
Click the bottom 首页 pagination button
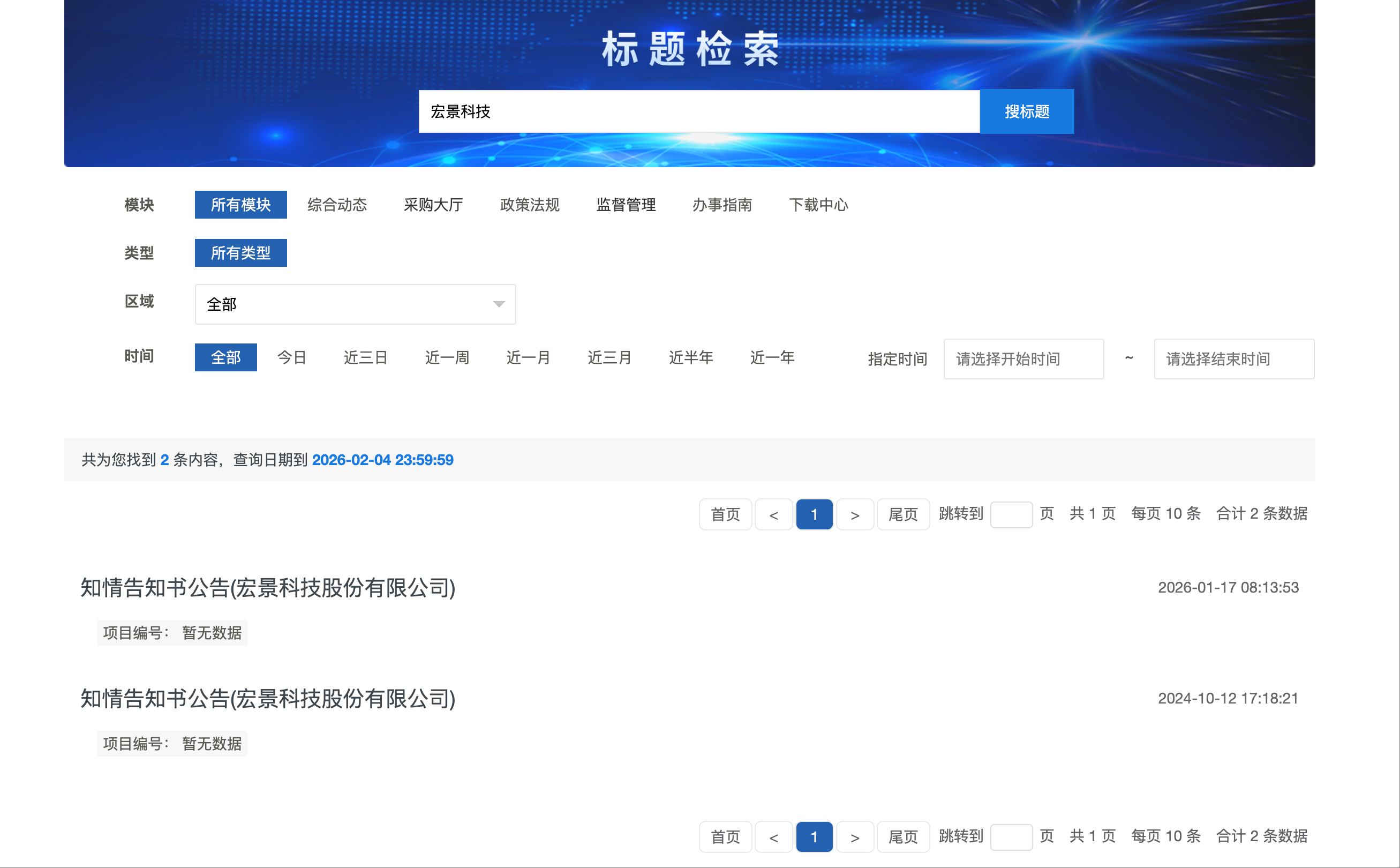[x=725, y=837]
